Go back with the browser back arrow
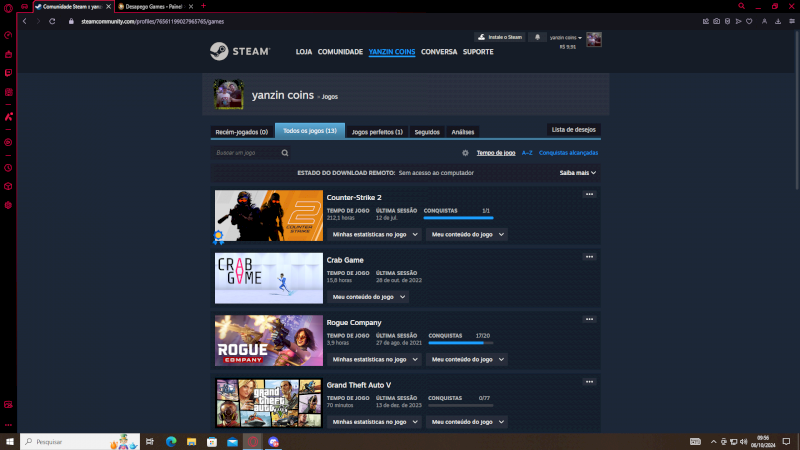800x450 pixels. click(24, 21)
